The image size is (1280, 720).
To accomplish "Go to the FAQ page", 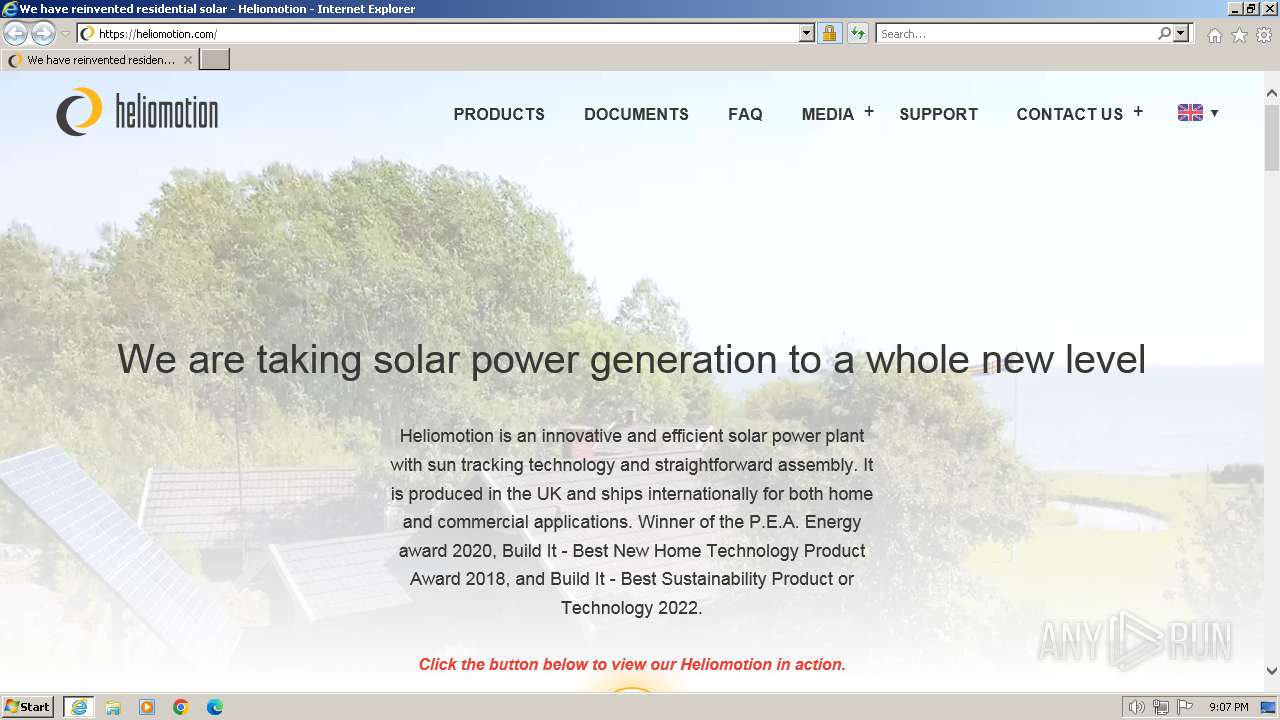I will tap(745, 114).
